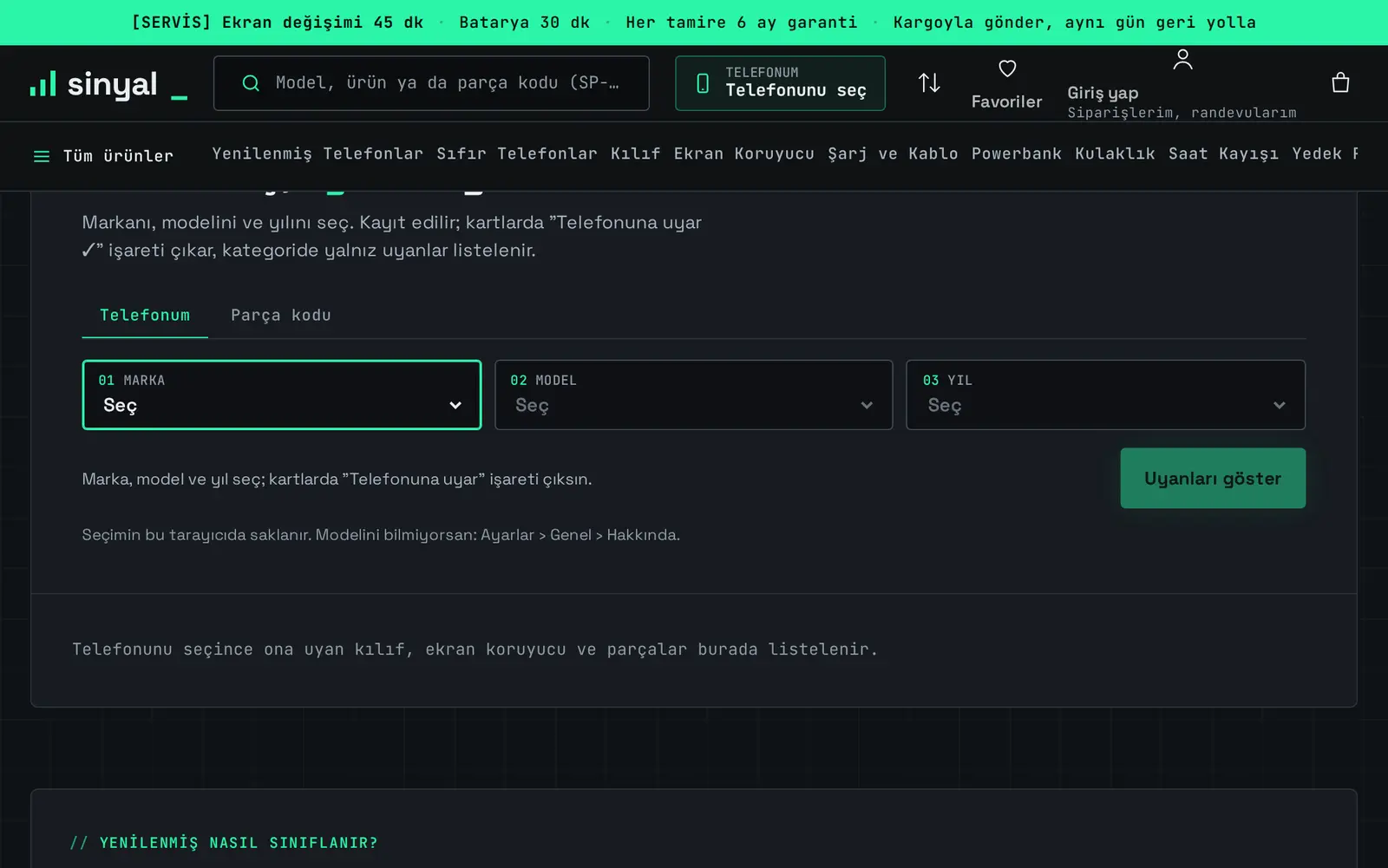Open Favoriler heart icon
The width and height of the screenshot is (1388, 868).
[x=1007, y=69]
